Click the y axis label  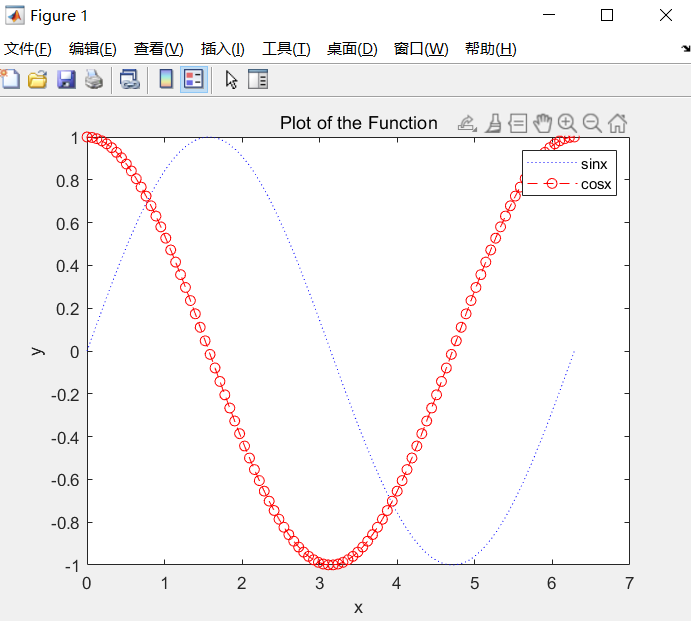(38, 351)
